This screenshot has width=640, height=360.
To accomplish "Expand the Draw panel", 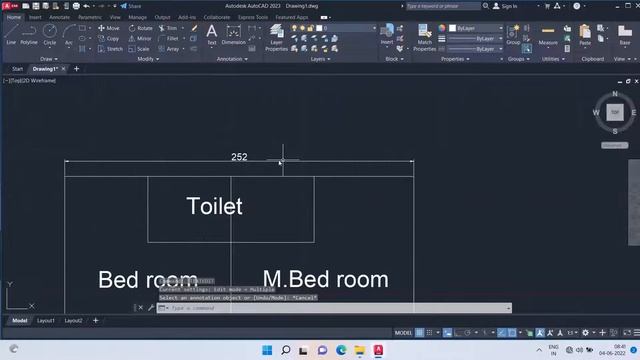I will pos(49,59).
